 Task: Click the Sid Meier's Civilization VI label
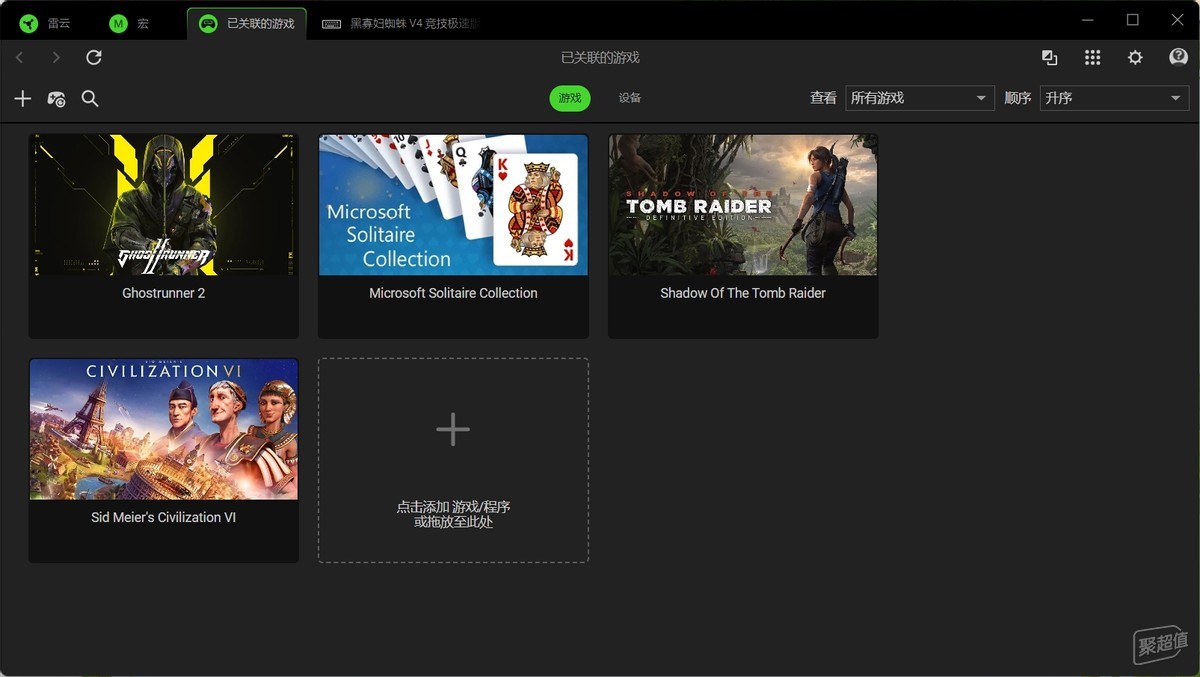pos(164,517)
